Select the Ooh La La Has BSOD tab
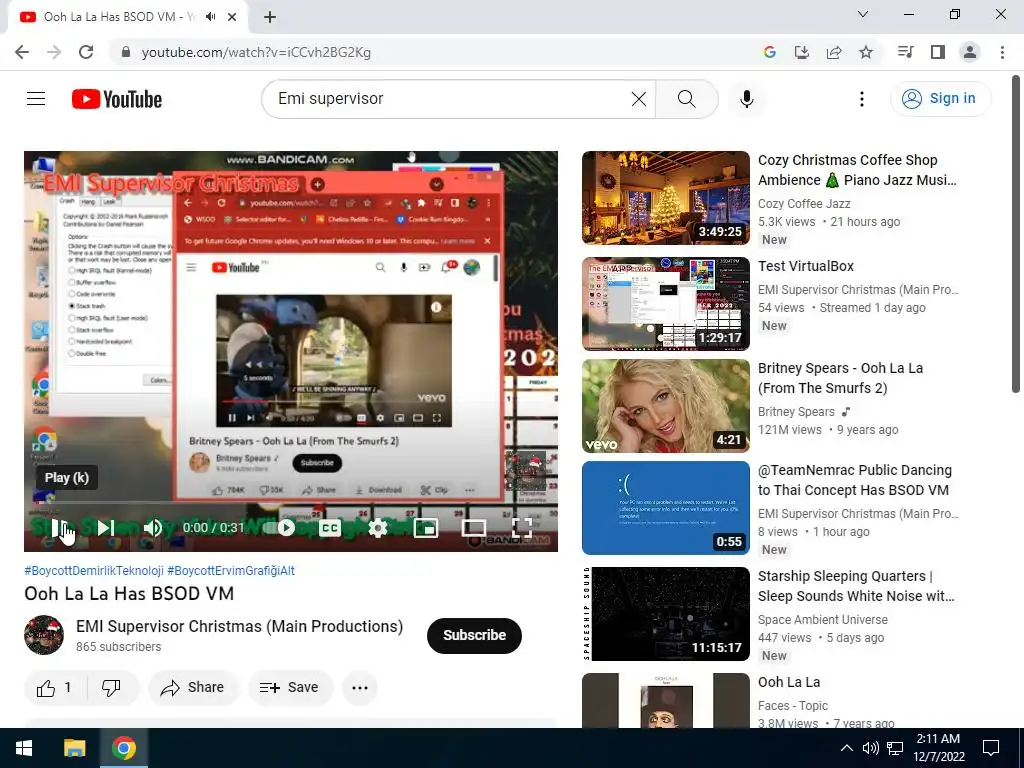The image size is (1024, 768). pyautogui.click(x=120, y=17)
